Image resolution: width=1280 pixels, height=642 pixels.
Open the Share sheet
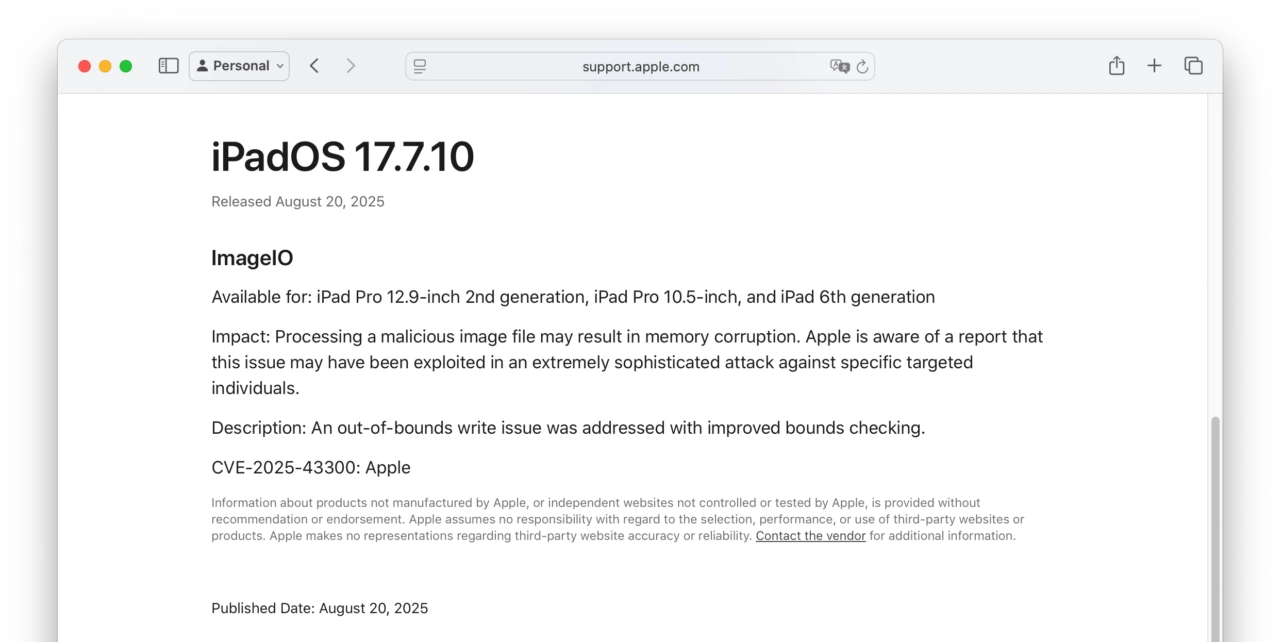(1116, 65)
